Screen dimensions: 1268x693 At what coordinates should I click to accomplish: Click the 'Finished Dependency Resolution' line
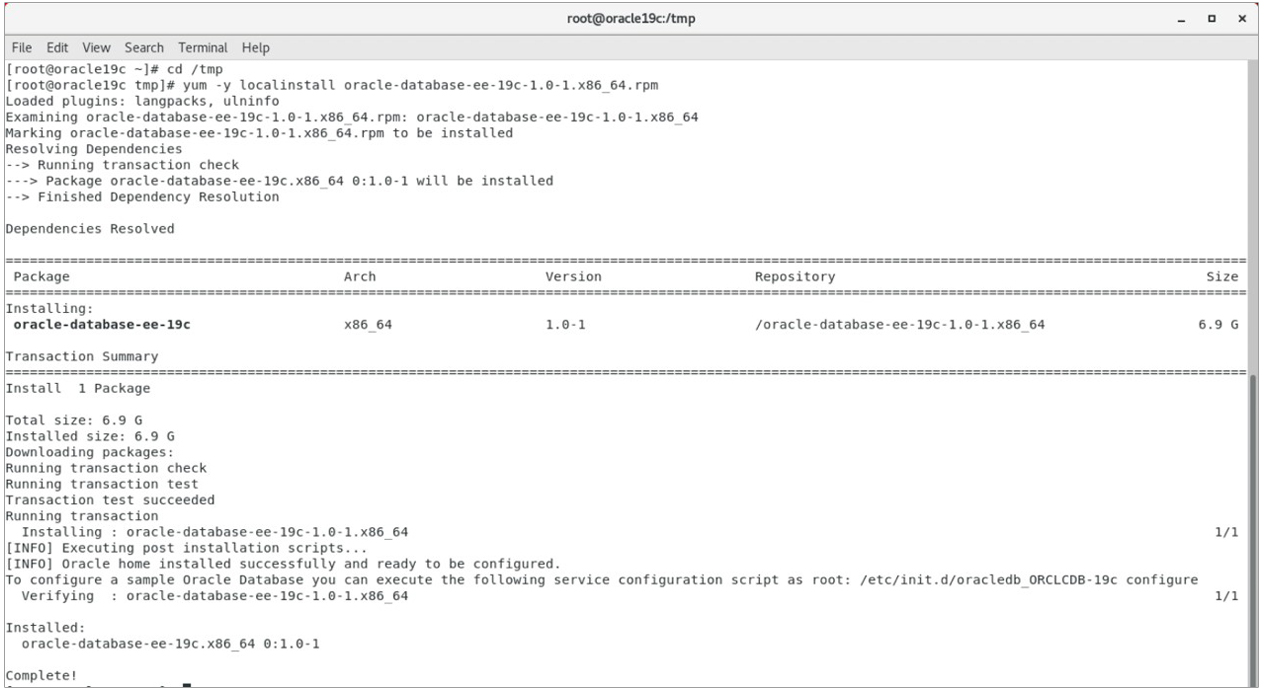pos(143,197)
